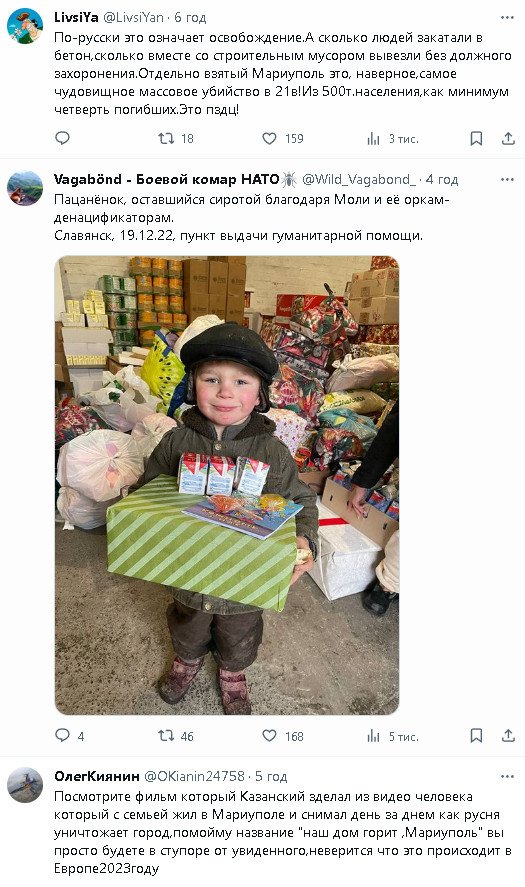Share Vagabönd's tweet with photo
The width and height of the screenshot is (525, 887).
(x=508, y=735)
